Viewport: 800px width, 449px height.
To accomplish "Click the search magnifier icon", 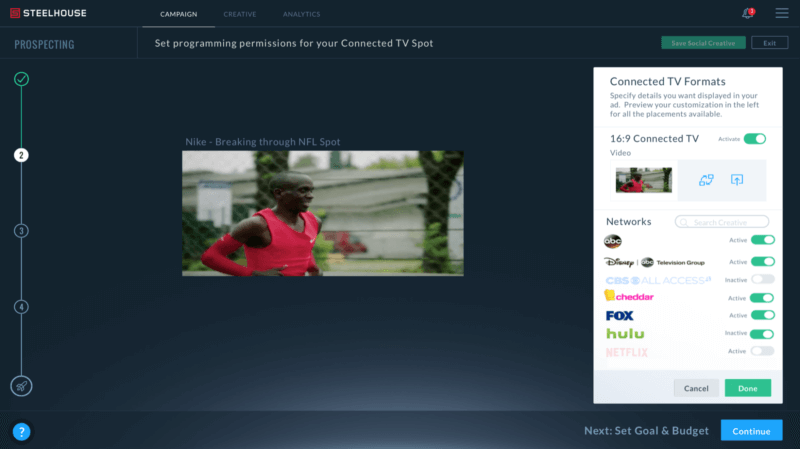I will point(684,222).
